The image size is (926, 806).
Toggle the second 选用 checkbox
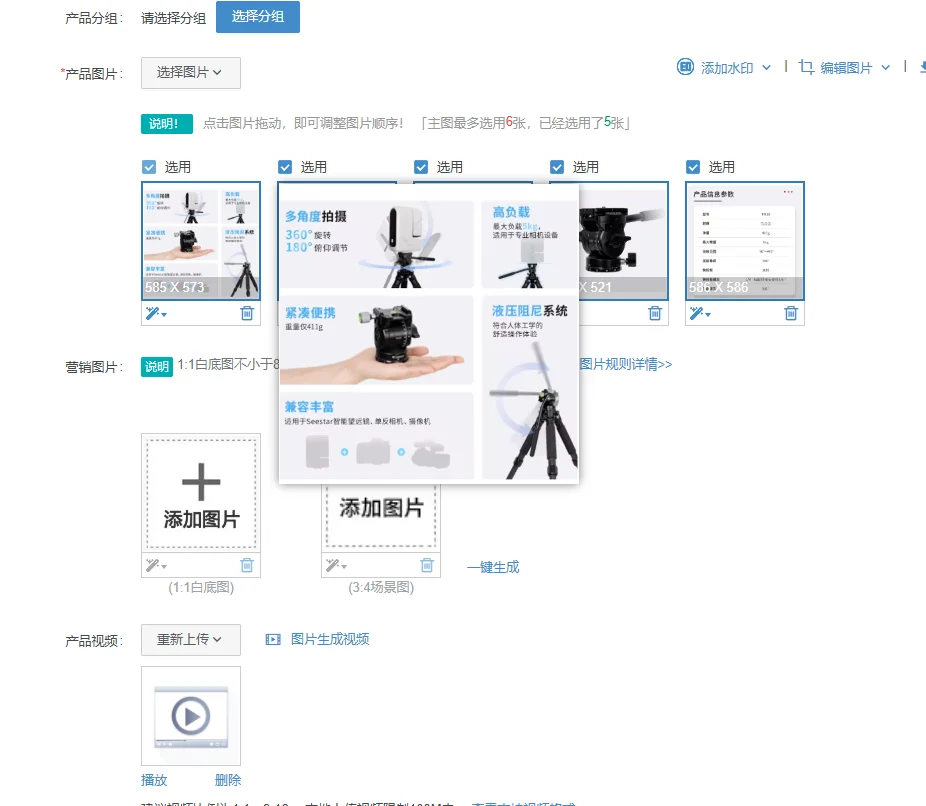click(x=285, y=167)
